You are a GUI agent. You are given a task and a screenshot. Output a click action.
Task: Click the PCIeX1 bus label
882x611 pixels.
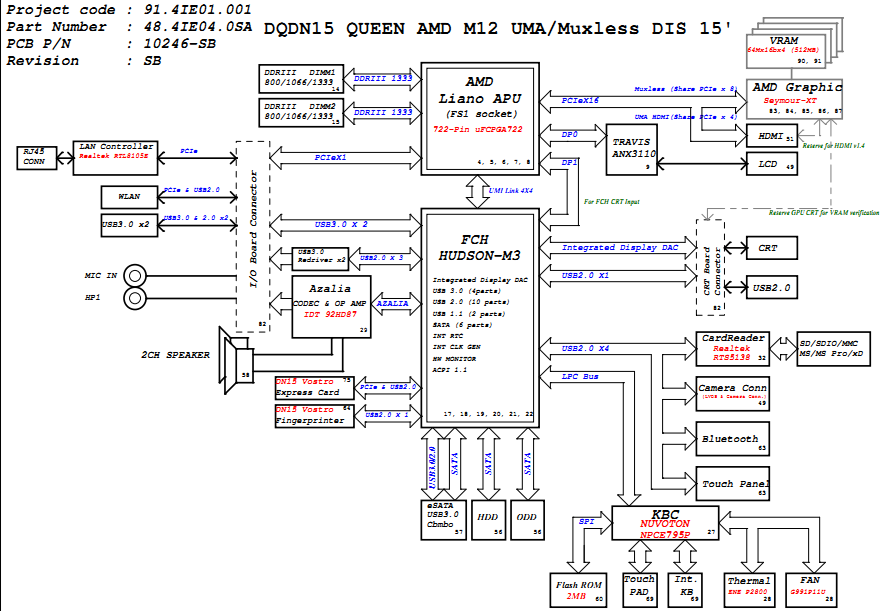(x=331, y=158)
